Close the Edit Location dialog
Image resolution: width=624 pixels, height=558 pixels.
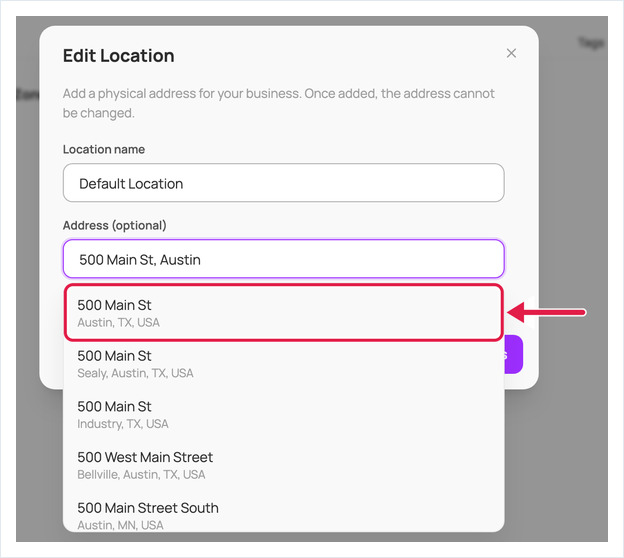click(511, 53)
